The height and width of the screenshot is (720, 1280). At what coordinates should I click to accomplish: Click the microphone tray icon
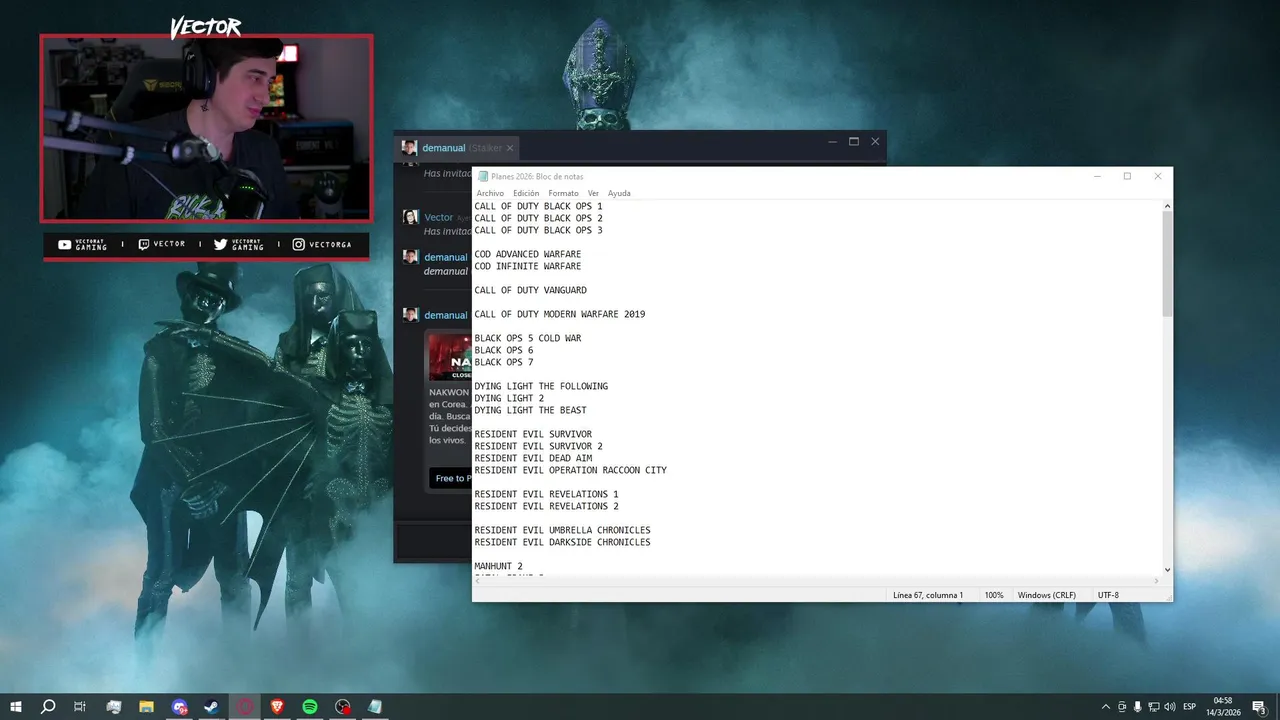pos(1138,707)
